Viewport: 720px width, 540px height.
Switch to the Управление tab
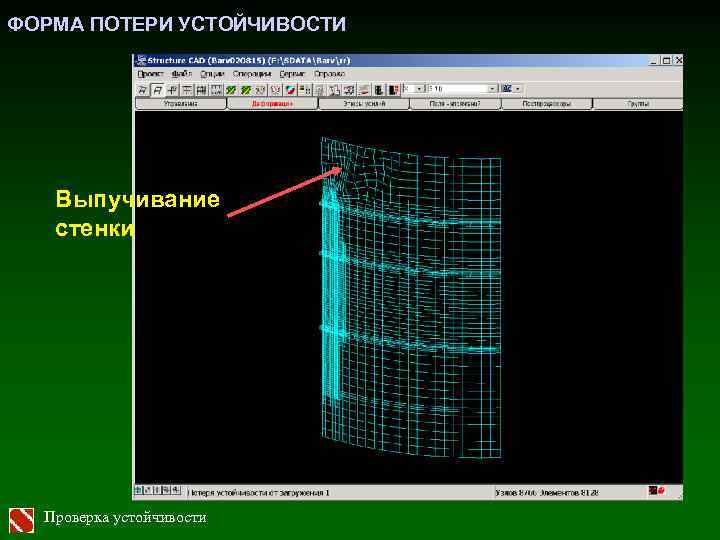[x=180, y=104]
